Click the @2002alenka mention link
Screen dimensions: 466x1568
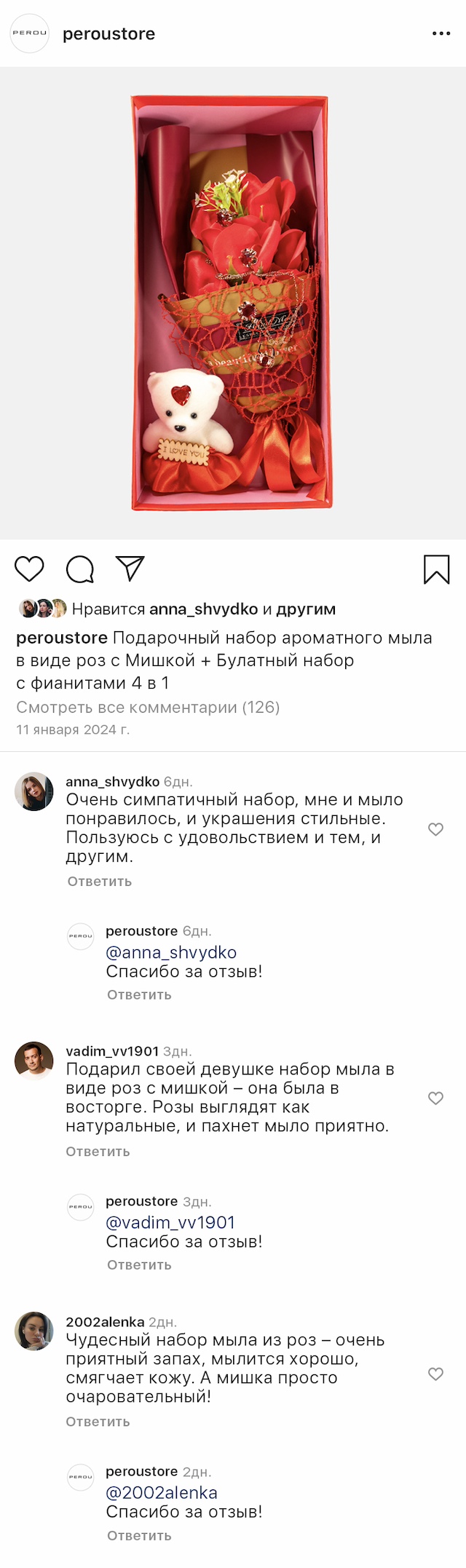(x=162, y=1492)
